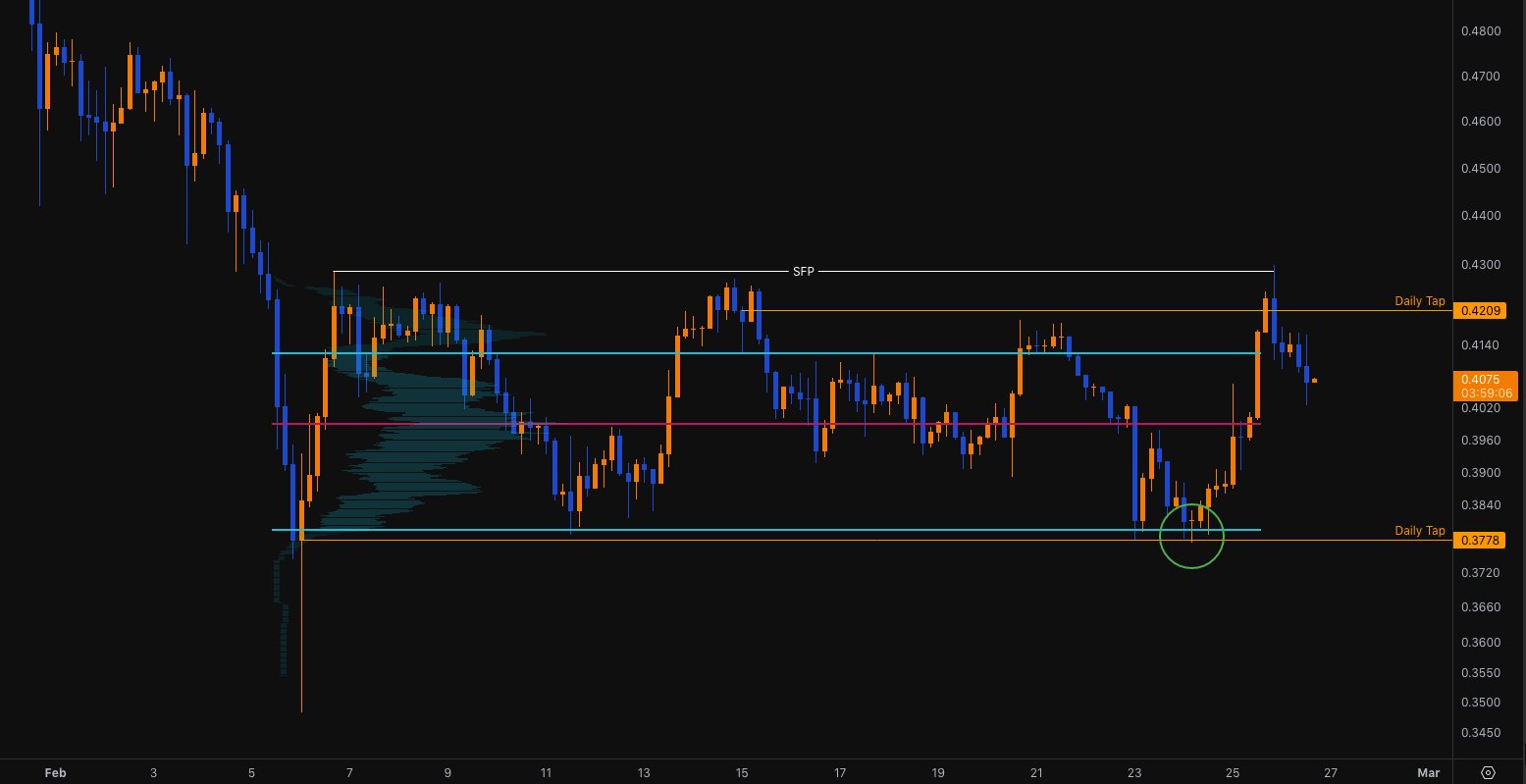1526x784 pixels.
Task: Click the 0.3550 price axis label
Action: click(1480, 673)
